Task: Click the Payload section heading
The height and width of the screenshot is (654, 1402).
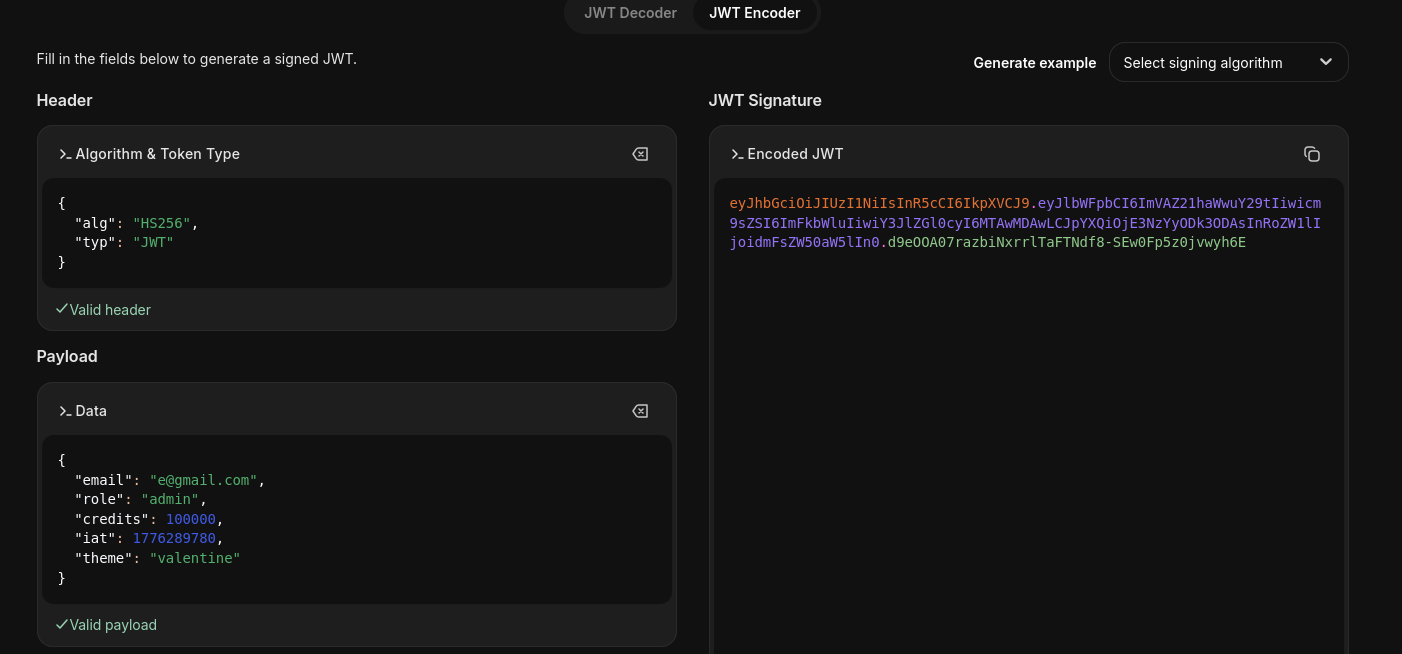Action: 67,356
